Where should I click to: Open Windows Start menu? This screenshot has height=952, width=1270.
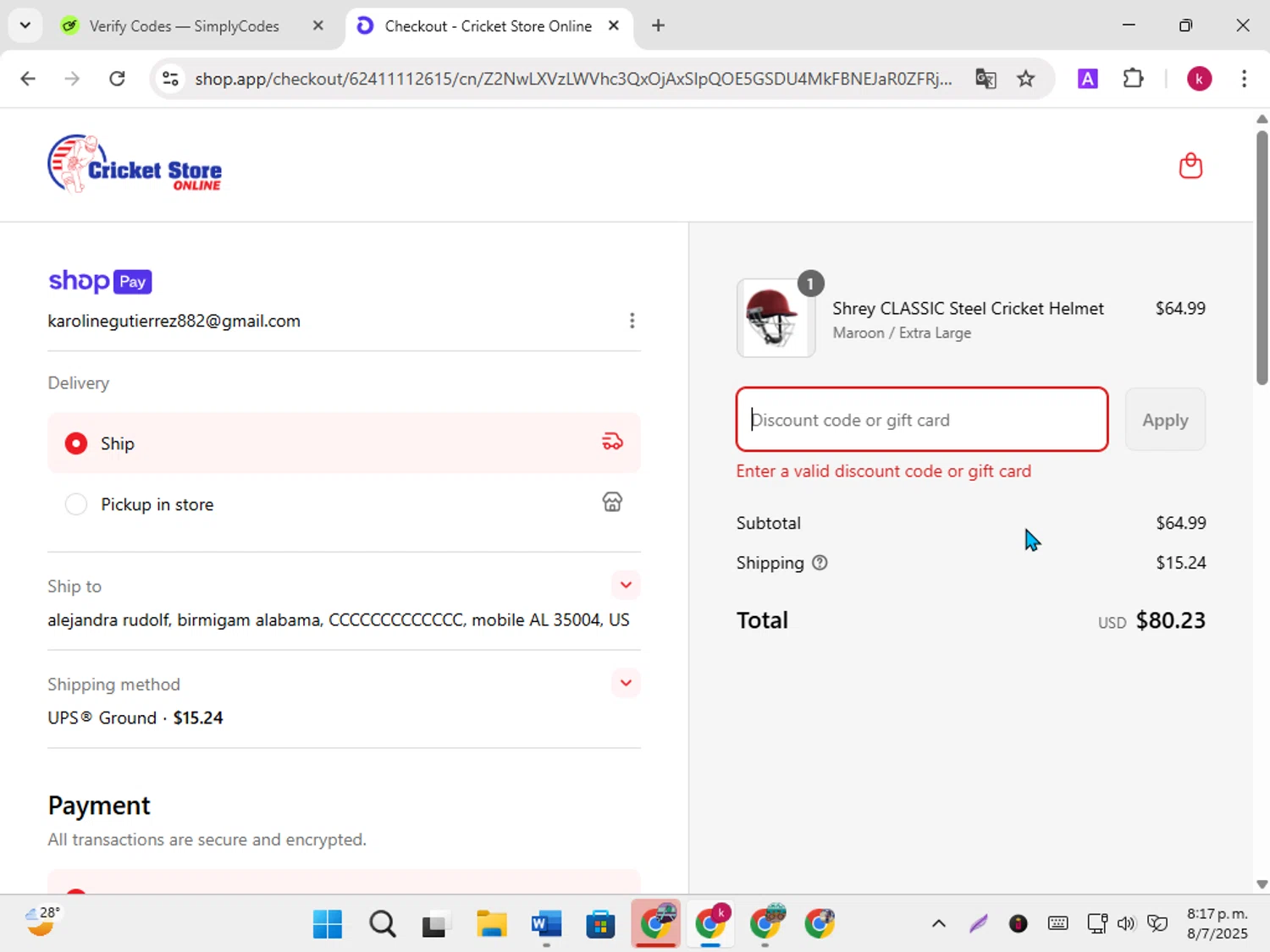pos(328,923)
